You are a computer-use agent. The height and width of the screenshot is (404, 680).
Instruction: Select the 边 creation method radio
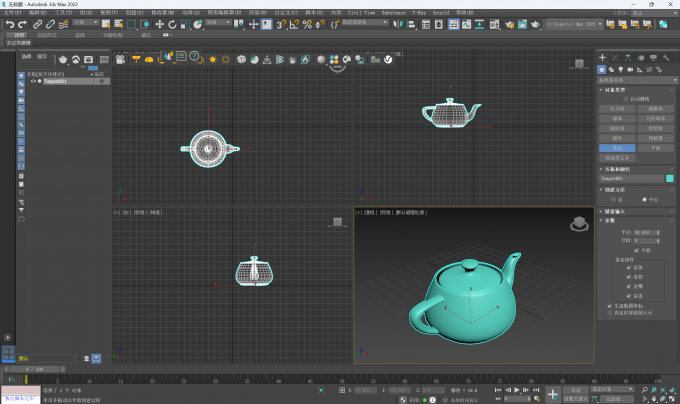coord(613,200)
